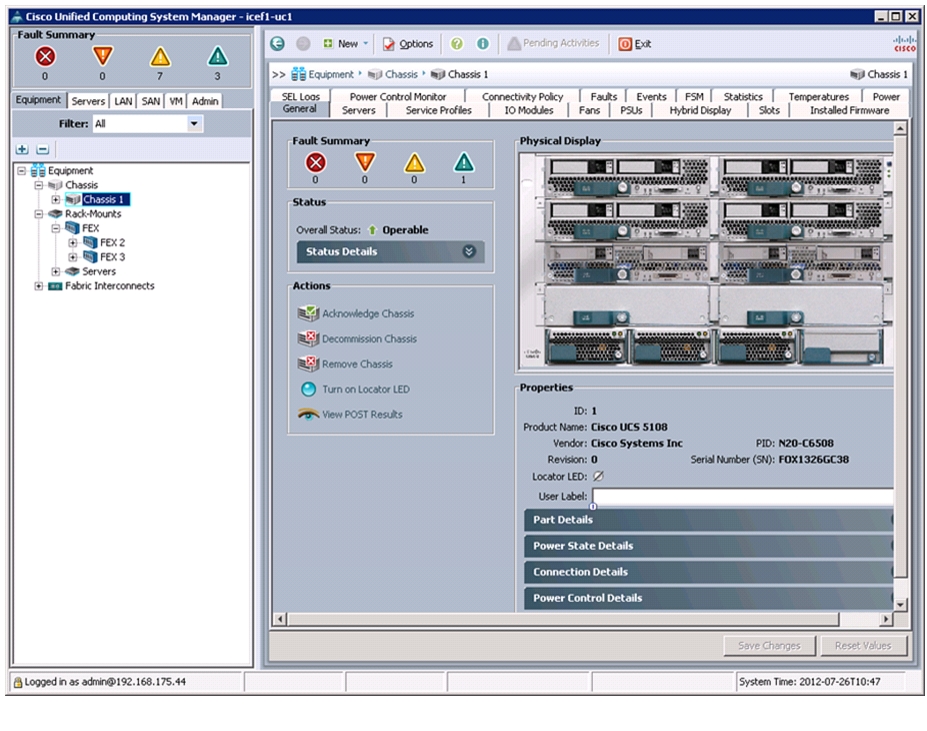The width and height of the screenshot is (927, 731).
Task: Click the lock icon in the status bar
Action: click(18, 682)
